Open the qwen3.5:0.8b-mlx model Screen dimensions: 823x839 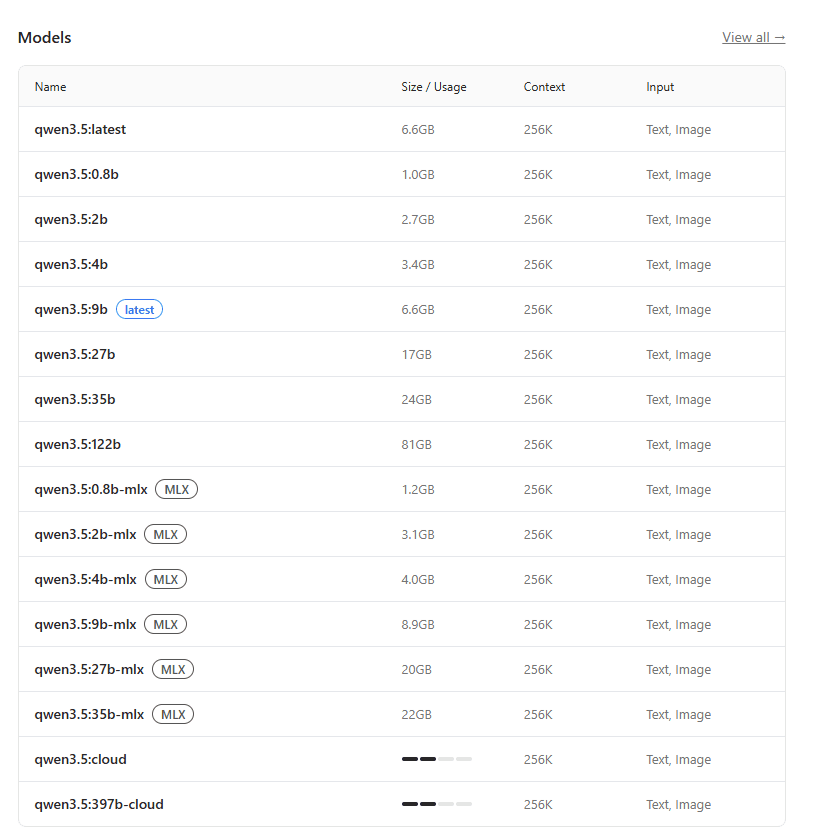pos(91,489)
